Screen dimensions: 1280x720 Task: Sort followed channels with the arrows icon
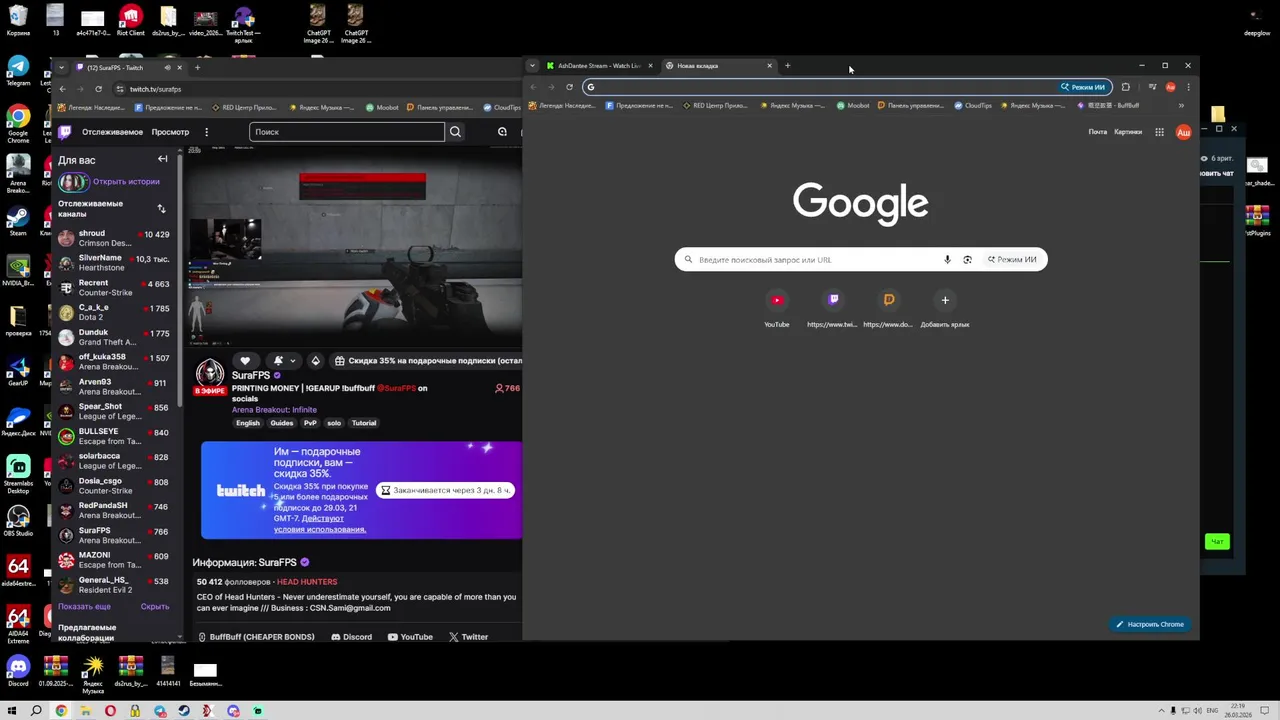pyautogui.click(x=161, y=209)
